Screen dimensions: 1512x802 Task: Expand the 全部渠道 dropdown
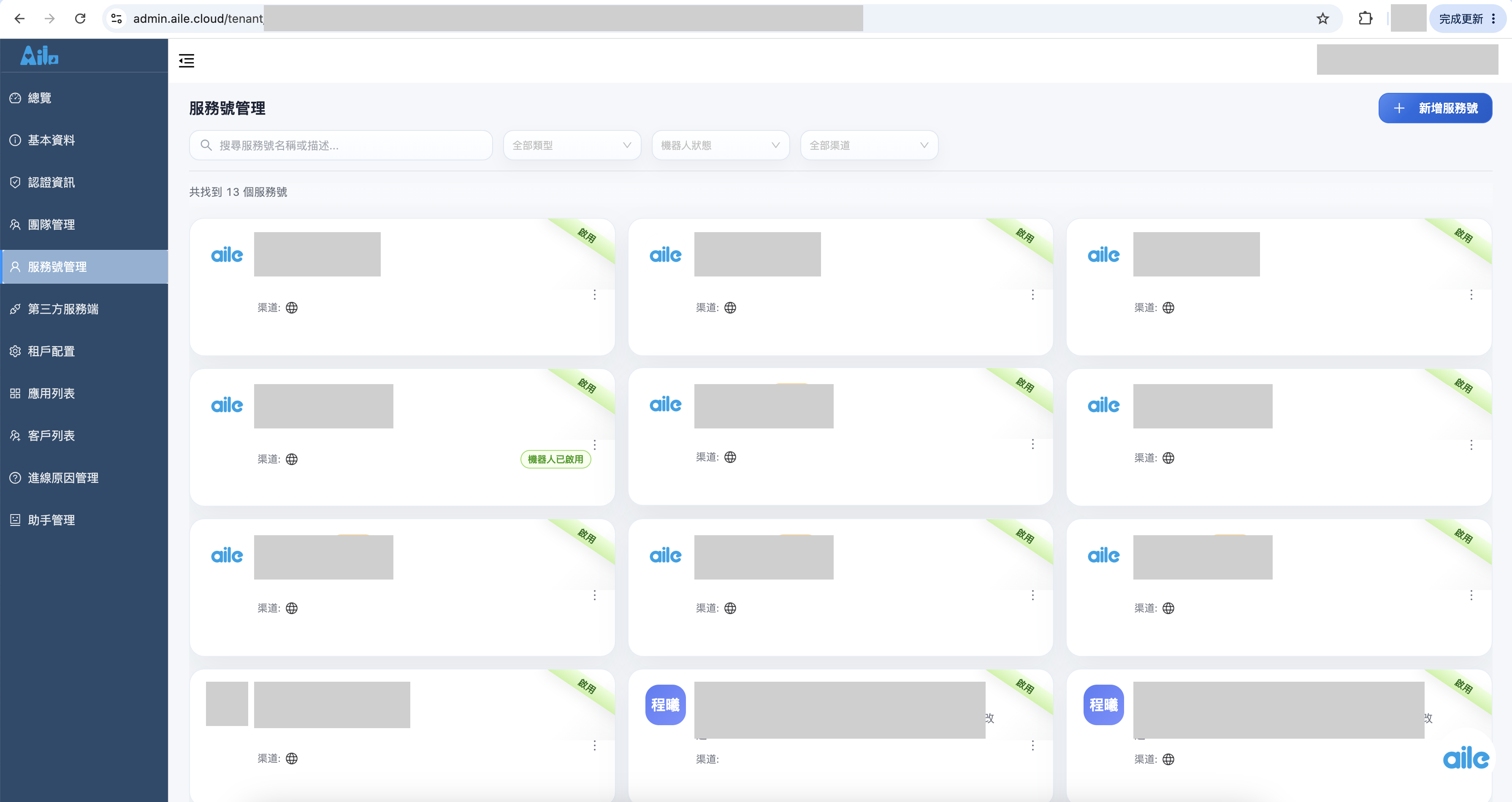869,145
